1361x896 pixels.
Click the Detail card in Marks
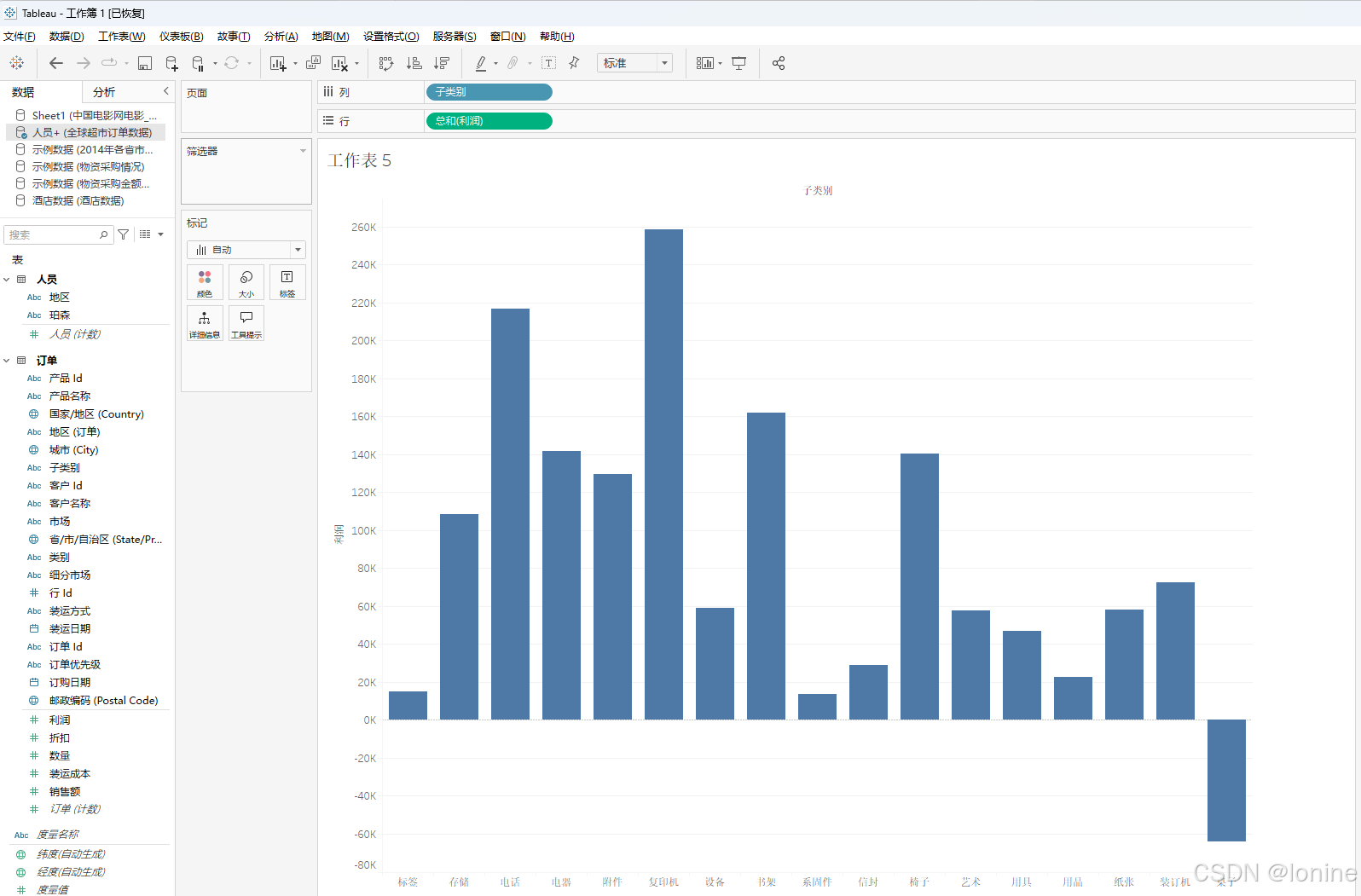tap(205, 324)
